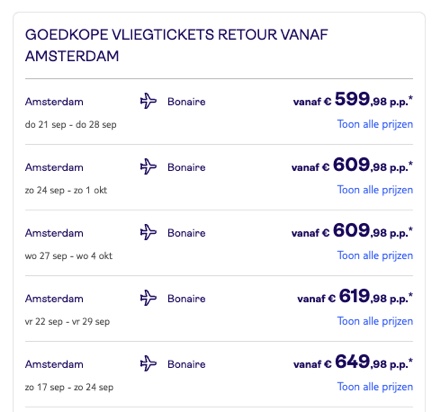This screenshot has height=412, width=432.
Task: Click the airplane icon for the 22 sep flight
Action: [148, 298]
